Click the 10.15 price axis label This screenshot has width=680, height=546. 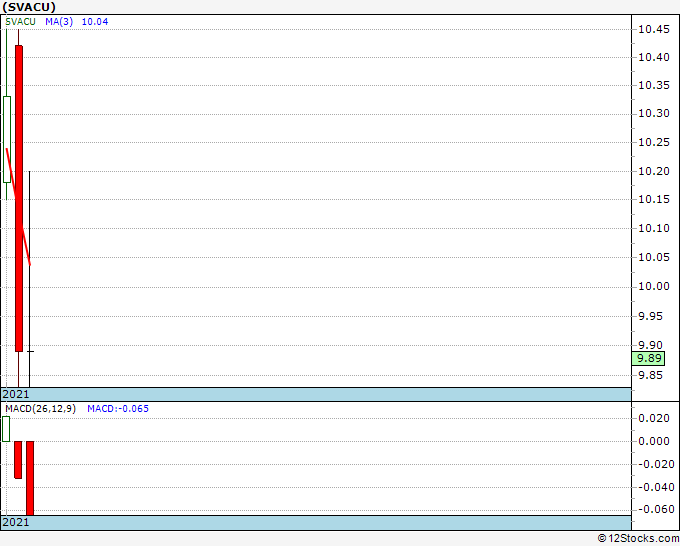(654, 199)
